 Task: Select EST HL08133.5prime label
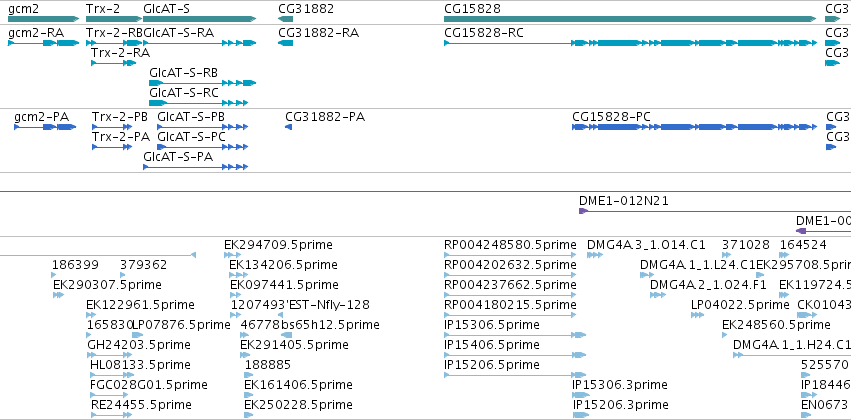tap(141, 365)
